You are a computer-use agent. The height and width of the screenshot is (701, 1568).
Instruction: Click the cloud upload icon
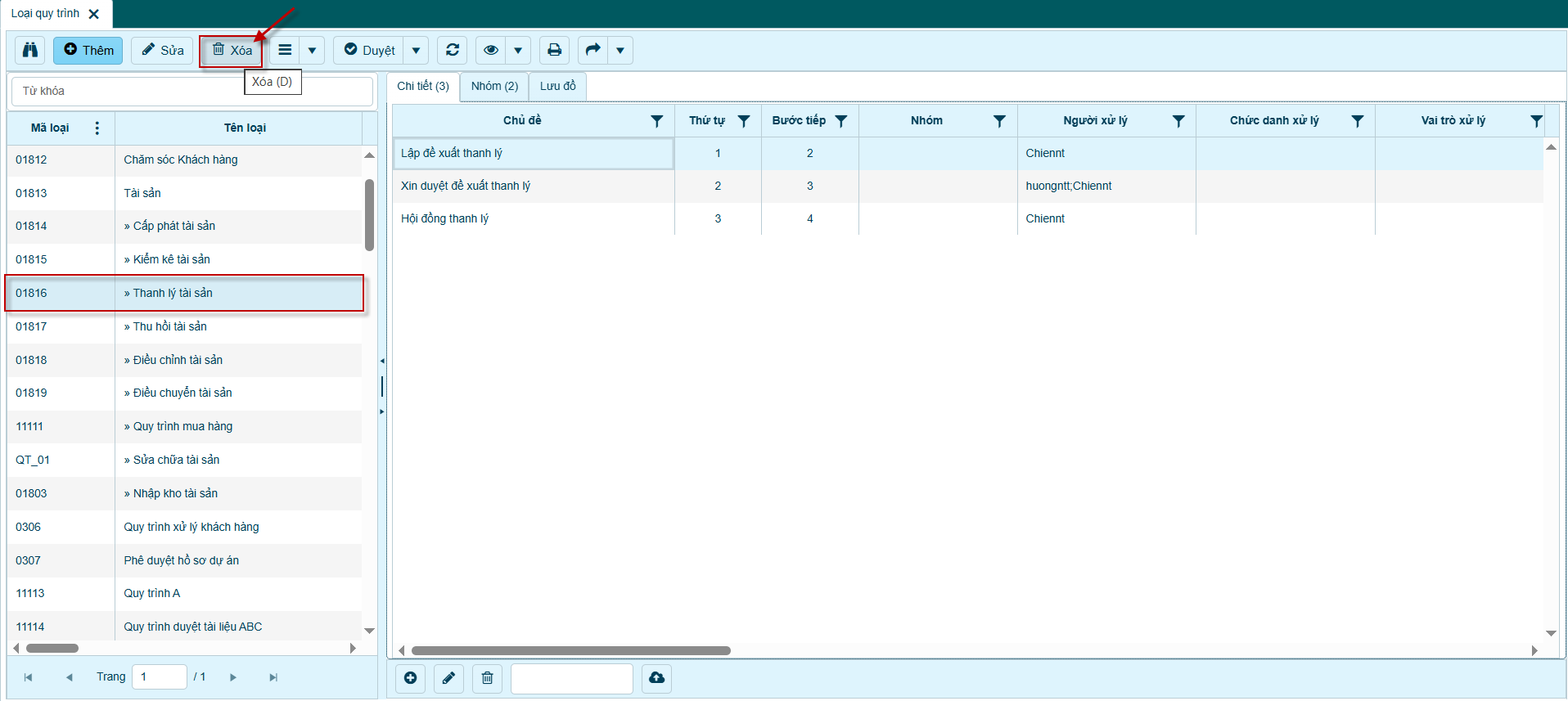point(656,678)
